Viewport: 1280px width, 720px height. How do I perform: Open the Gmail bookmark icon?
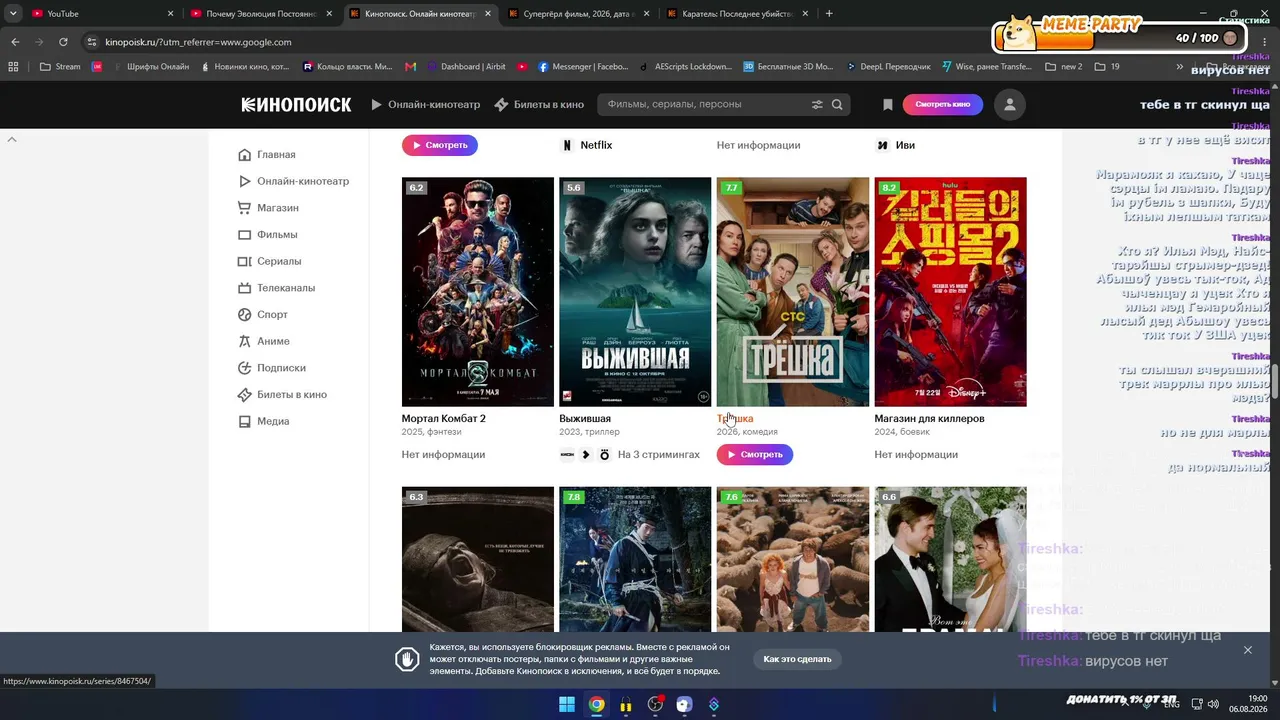(x=410, y=67)
